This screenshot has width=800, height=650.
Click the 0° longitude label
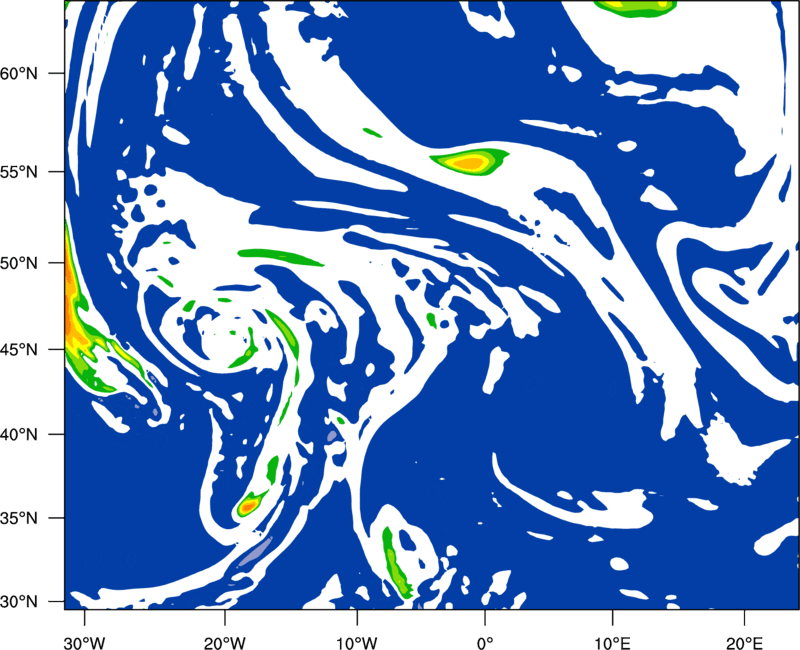[x=485, y=643]
